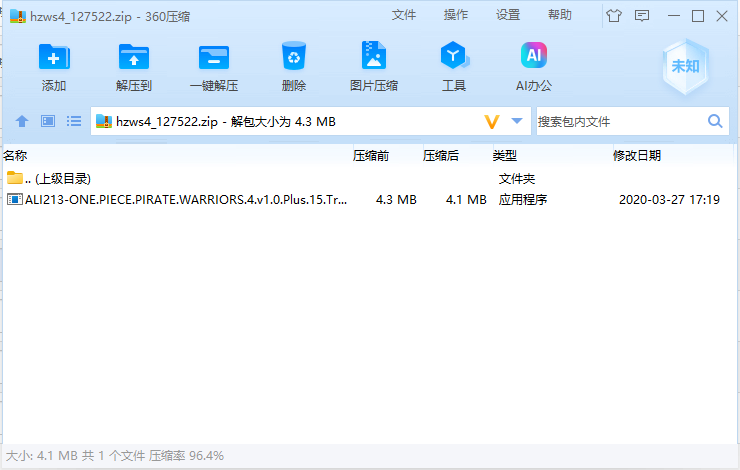The image size is (740, 470).
Task: Open the skin (shirt) icon in title bar
Action: 614,16
